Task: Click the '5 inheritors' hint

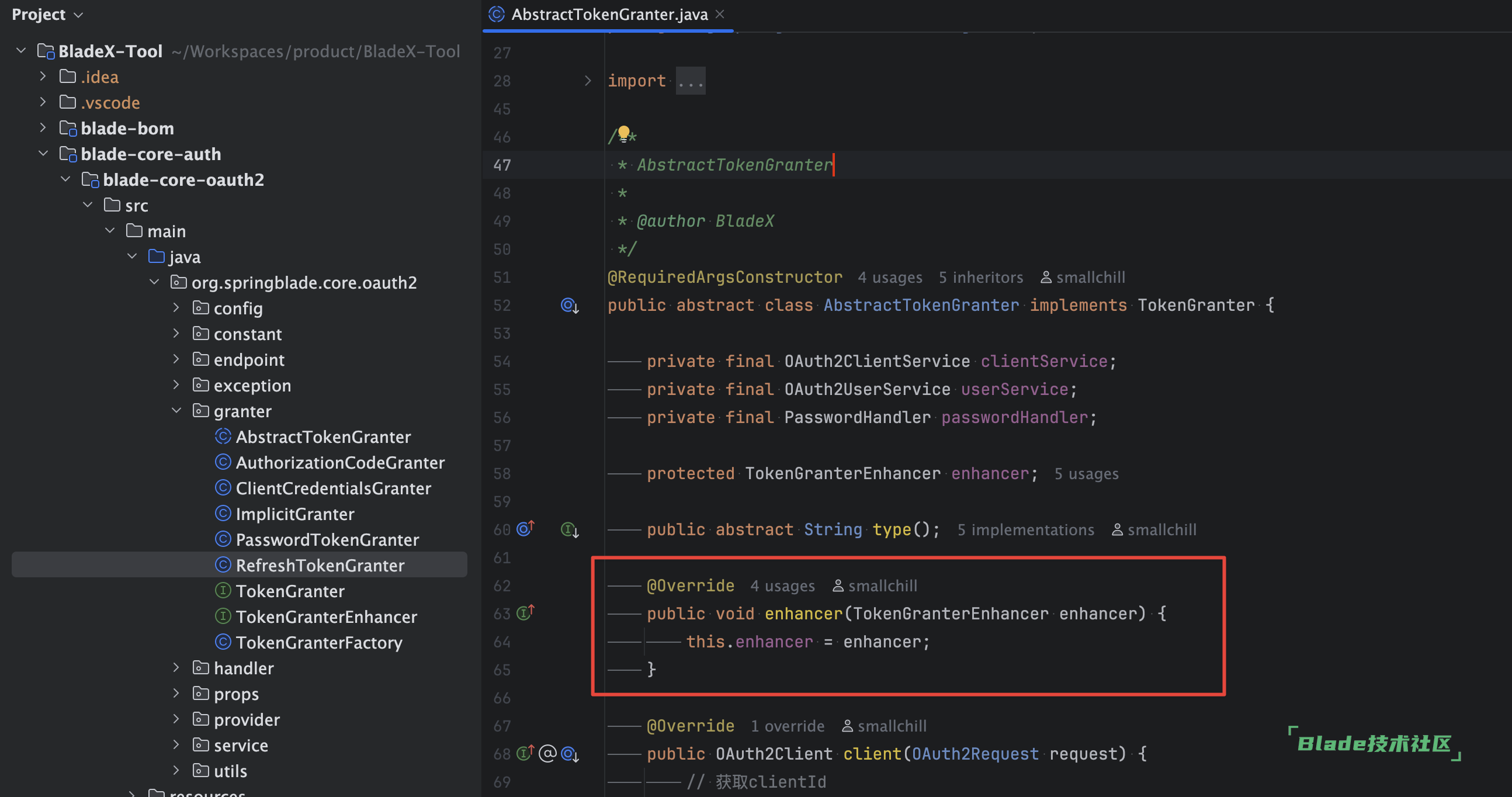Action: pos(981,277)
